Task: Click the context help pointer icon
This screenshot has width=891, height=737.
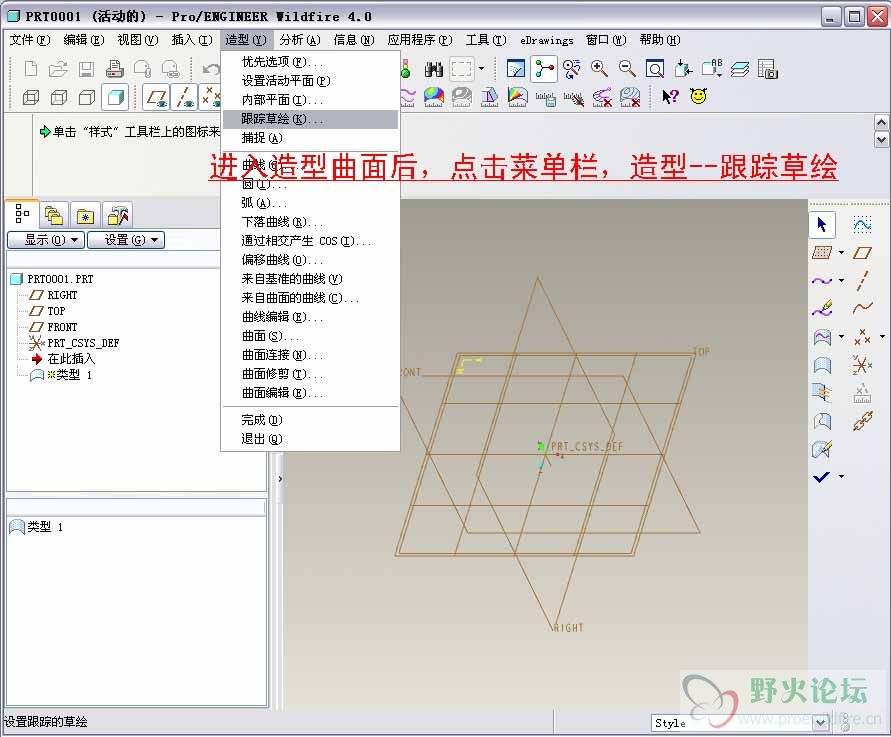Action: [x=671, y=97]
